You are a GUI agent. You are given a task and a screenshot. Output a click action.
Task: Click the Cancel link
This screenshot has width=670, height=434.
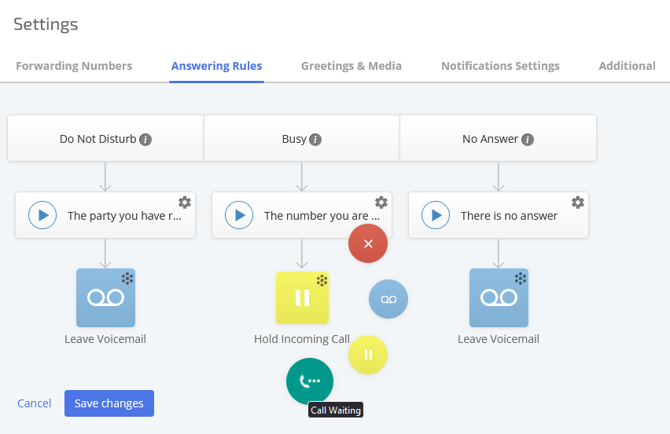[x=34, y=403]
